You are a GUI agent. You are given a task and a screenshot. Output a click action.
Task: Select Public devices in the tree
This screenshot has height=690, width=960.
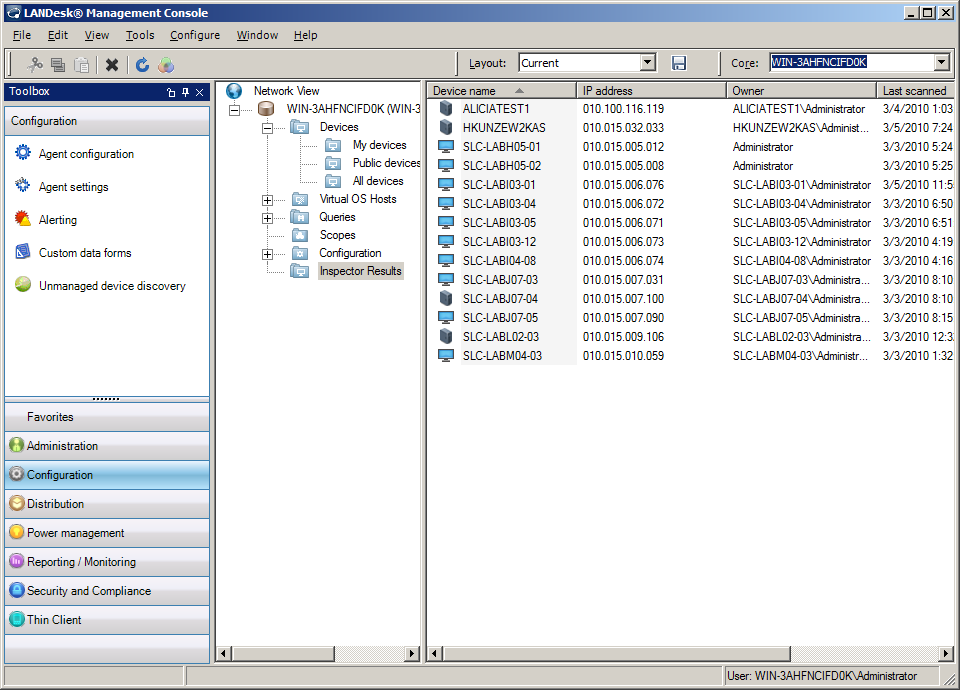pos(386,163)
